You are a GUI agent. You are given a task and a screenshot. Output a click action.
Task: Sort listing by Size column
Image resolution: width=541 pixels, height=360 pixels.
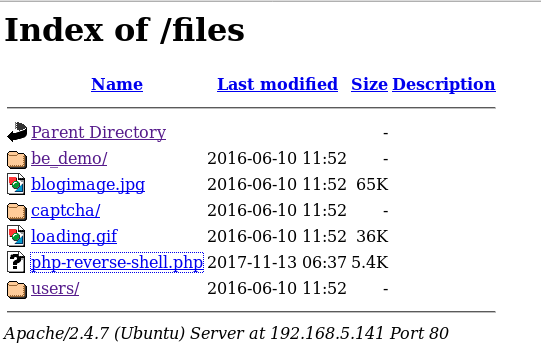point(369,84)
